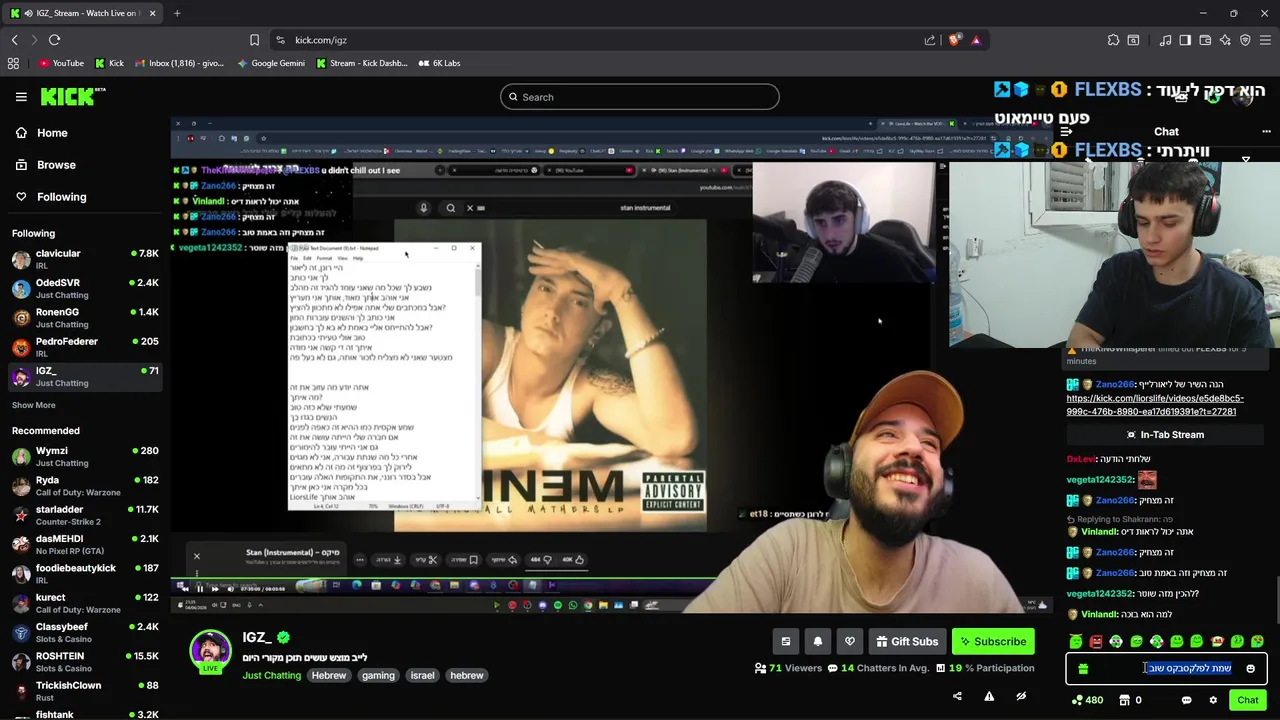1280x720 pixels.
Task: Open the PedroFederer channel
Action: coord(85,347)
